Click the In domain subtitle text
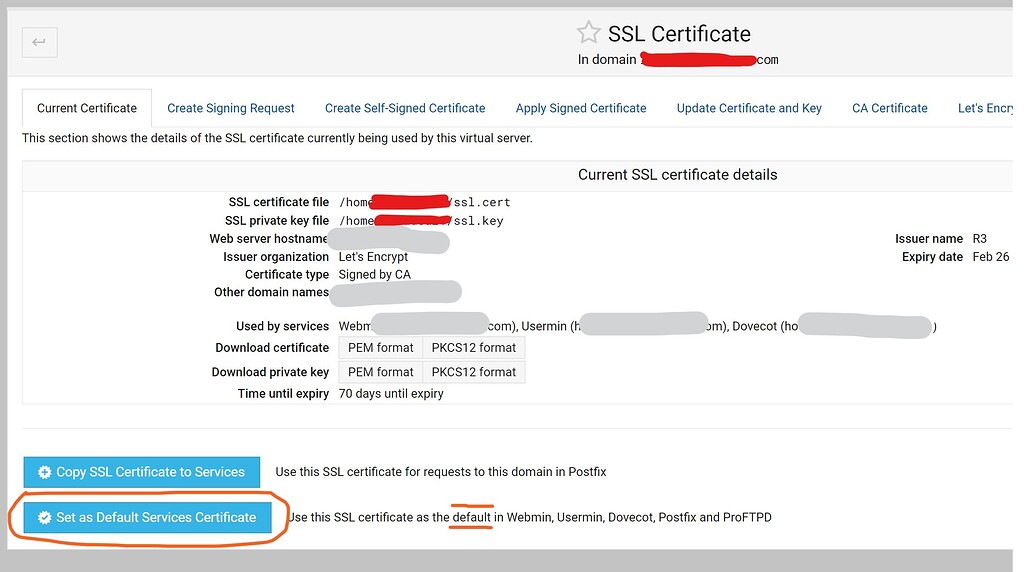The height and width of the screenshot is (572, 1024). click(x=677, y=60)
